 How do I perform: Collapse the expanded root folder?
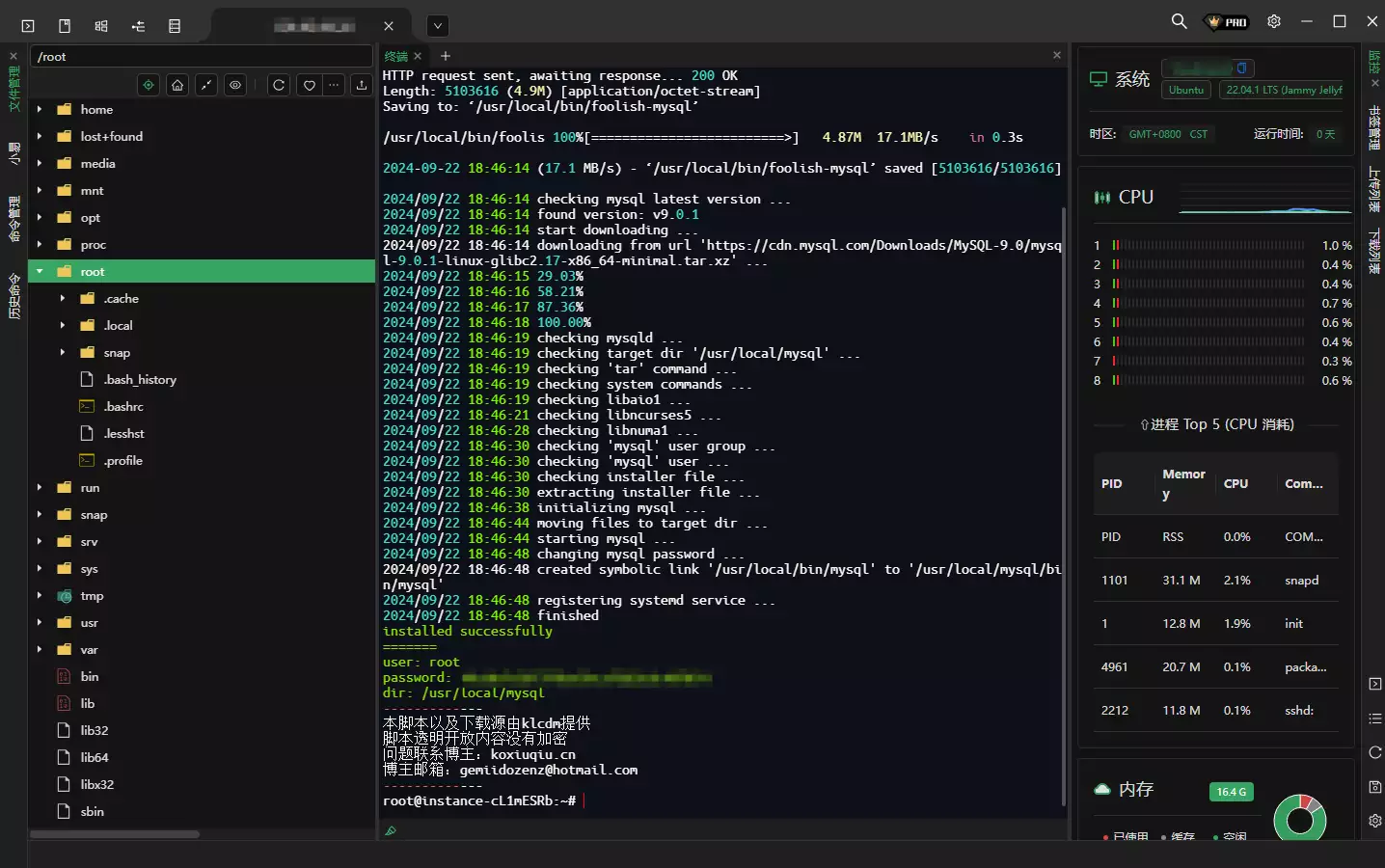coord(40,272)
